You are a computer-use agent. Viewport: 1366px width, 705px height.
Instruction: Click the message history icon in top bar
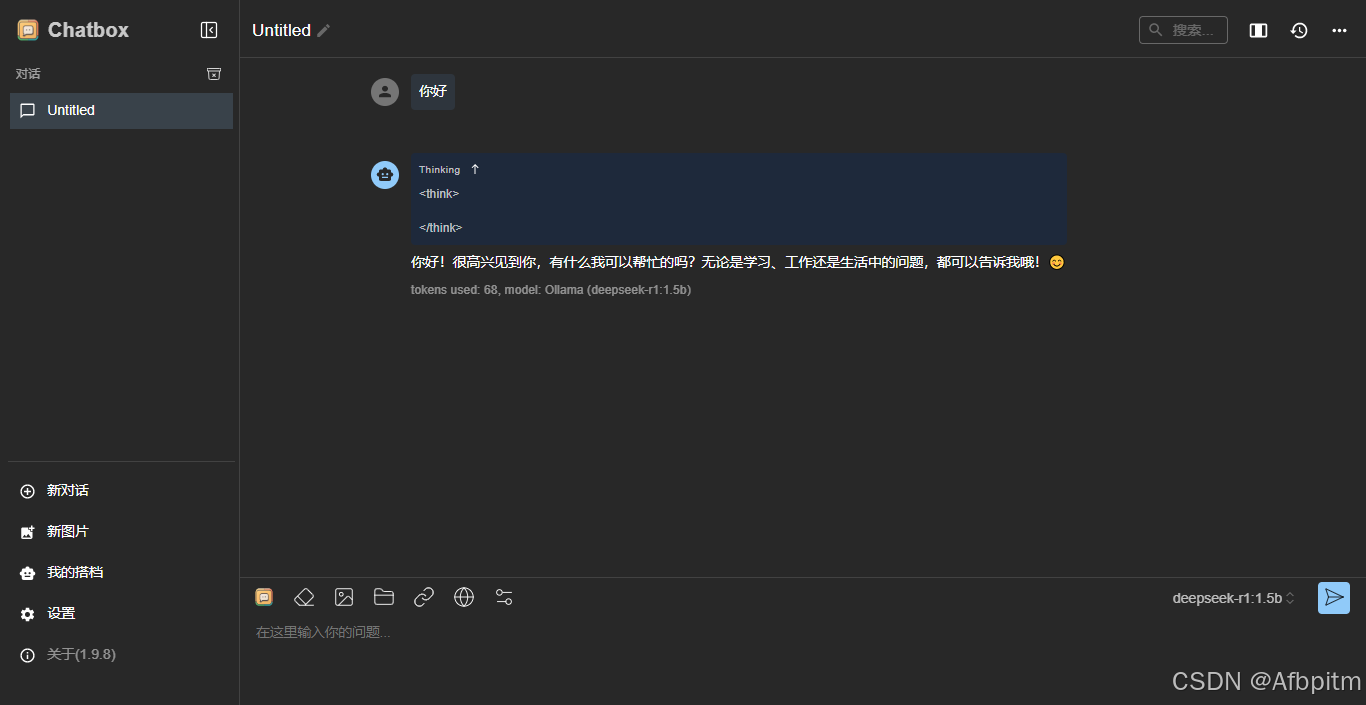1298,30
